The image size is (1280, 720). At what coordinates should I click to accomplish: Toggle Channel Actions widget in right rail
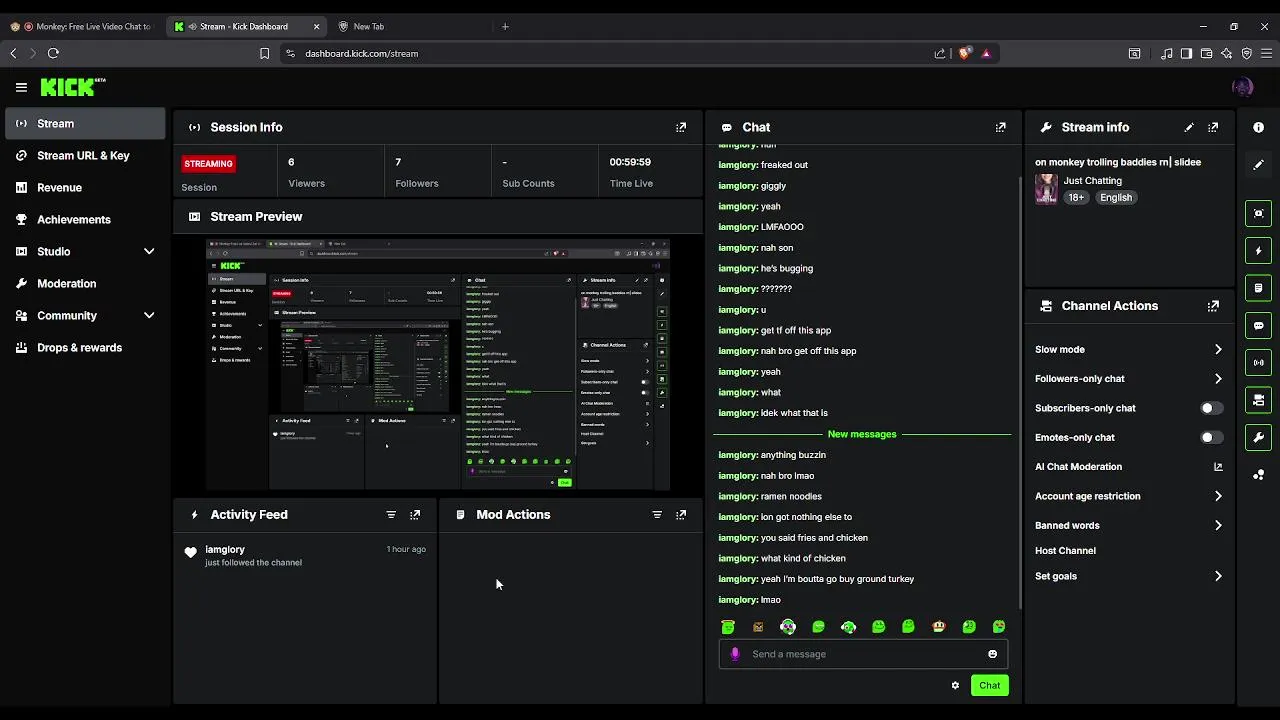click(x=1258, y=400)
